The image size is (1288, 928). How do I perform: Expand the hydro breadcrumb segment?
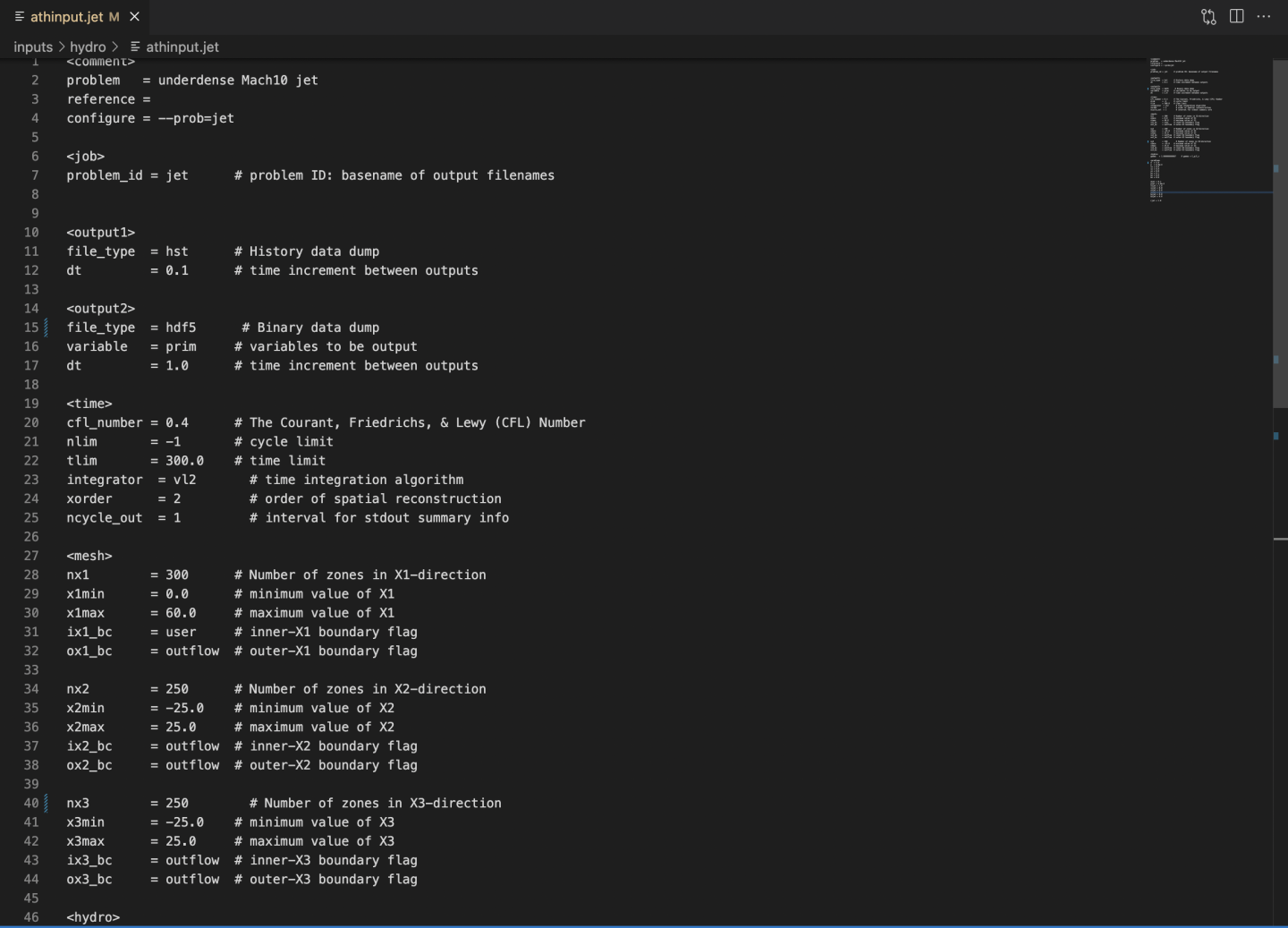[x=88, y=47]
